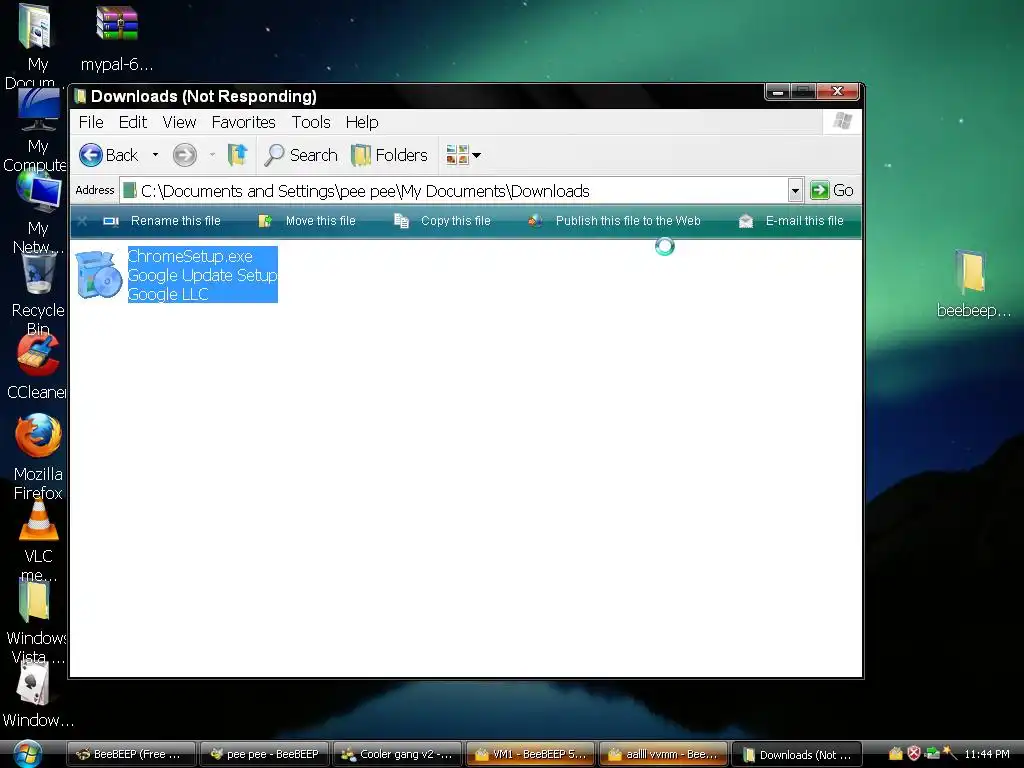This screenshot has width=1024, height=768.
Task: Open the File menu
Action: pyautogui.click(x=91, y=122)
